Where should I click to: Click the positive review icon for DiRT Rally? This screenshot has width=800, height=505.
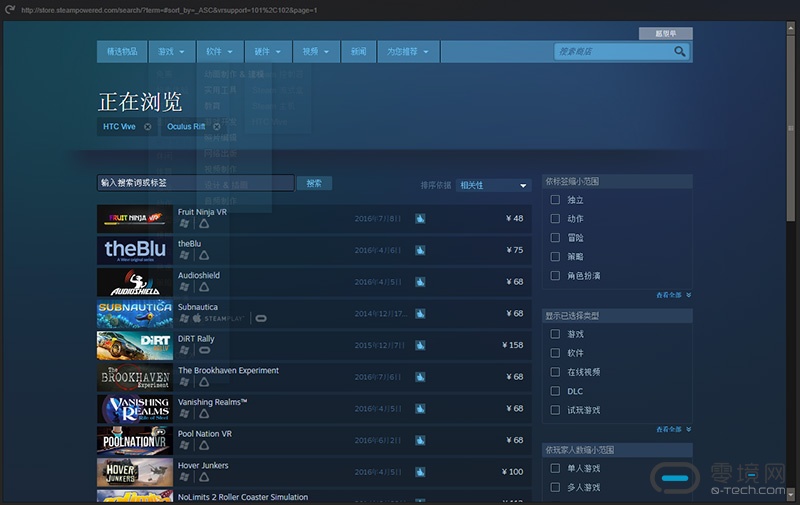pyautogui.click(x=420, y=345)
